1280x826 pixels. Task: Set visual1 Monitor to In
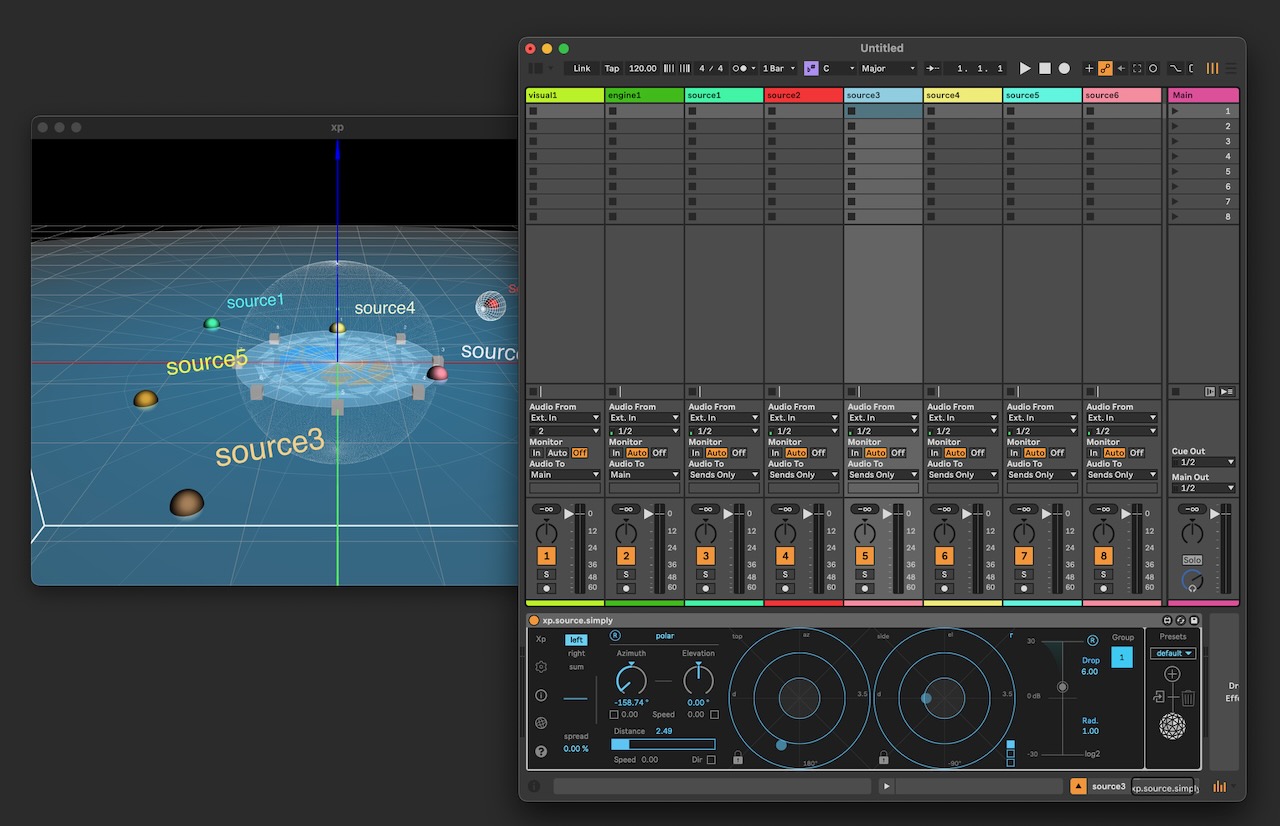click(x=537, y=453)
